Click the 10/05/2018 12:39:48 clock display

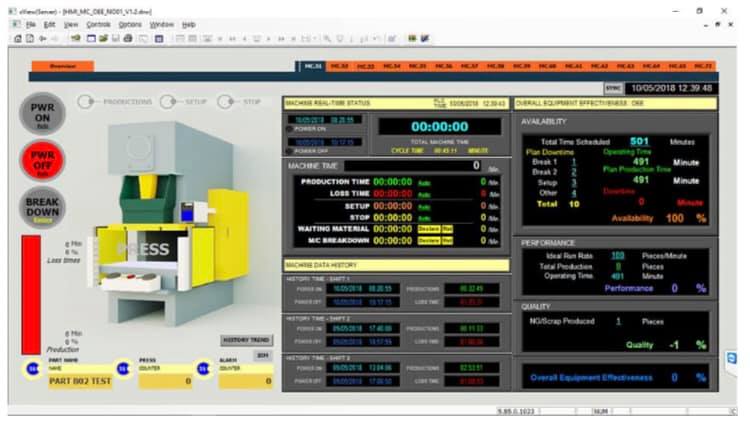click(x=672, y=88)
